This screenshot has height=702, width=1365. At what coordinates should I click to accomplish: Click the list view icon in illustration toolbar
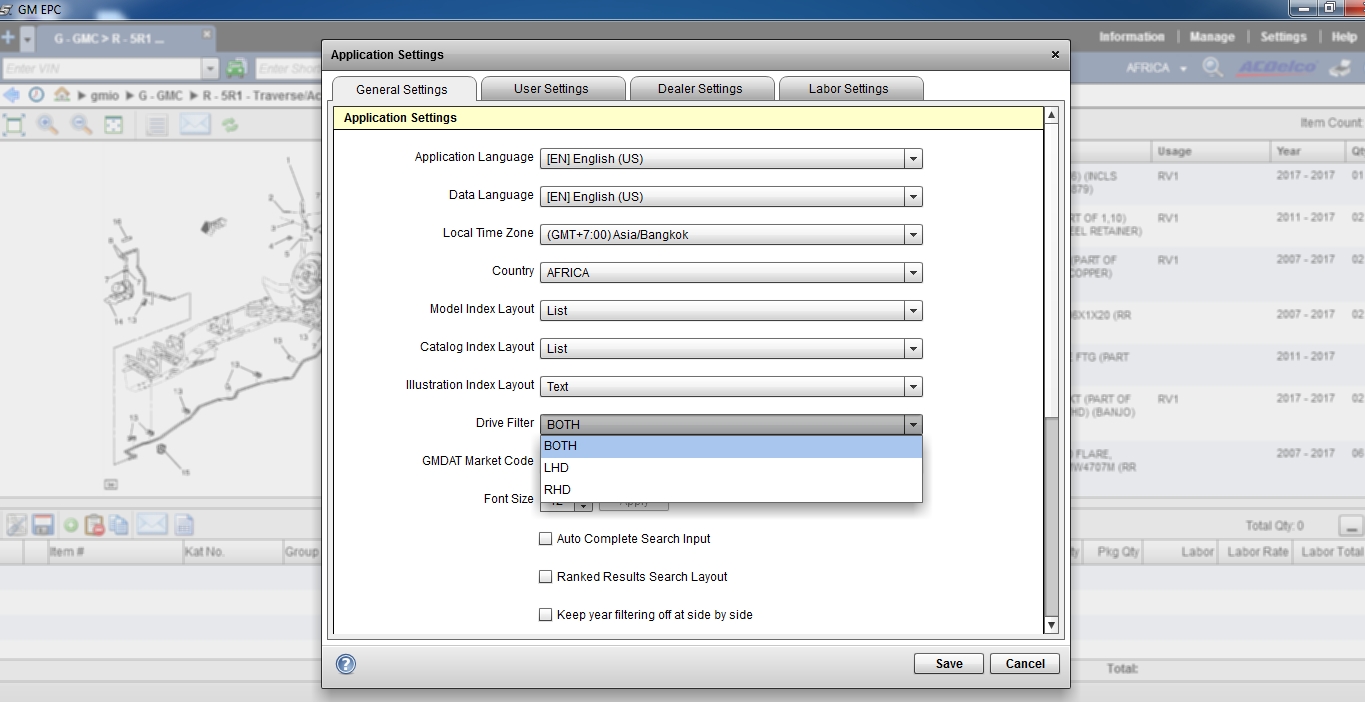156,124
